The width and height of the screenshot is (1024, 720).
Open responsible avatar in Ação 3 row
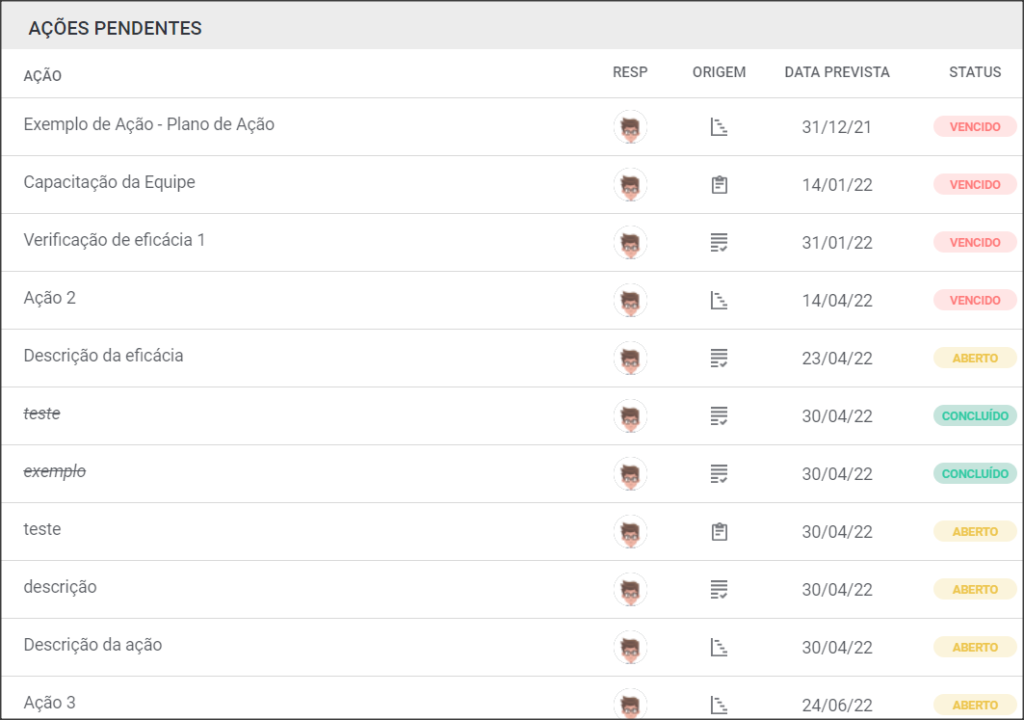coord(630,704)
